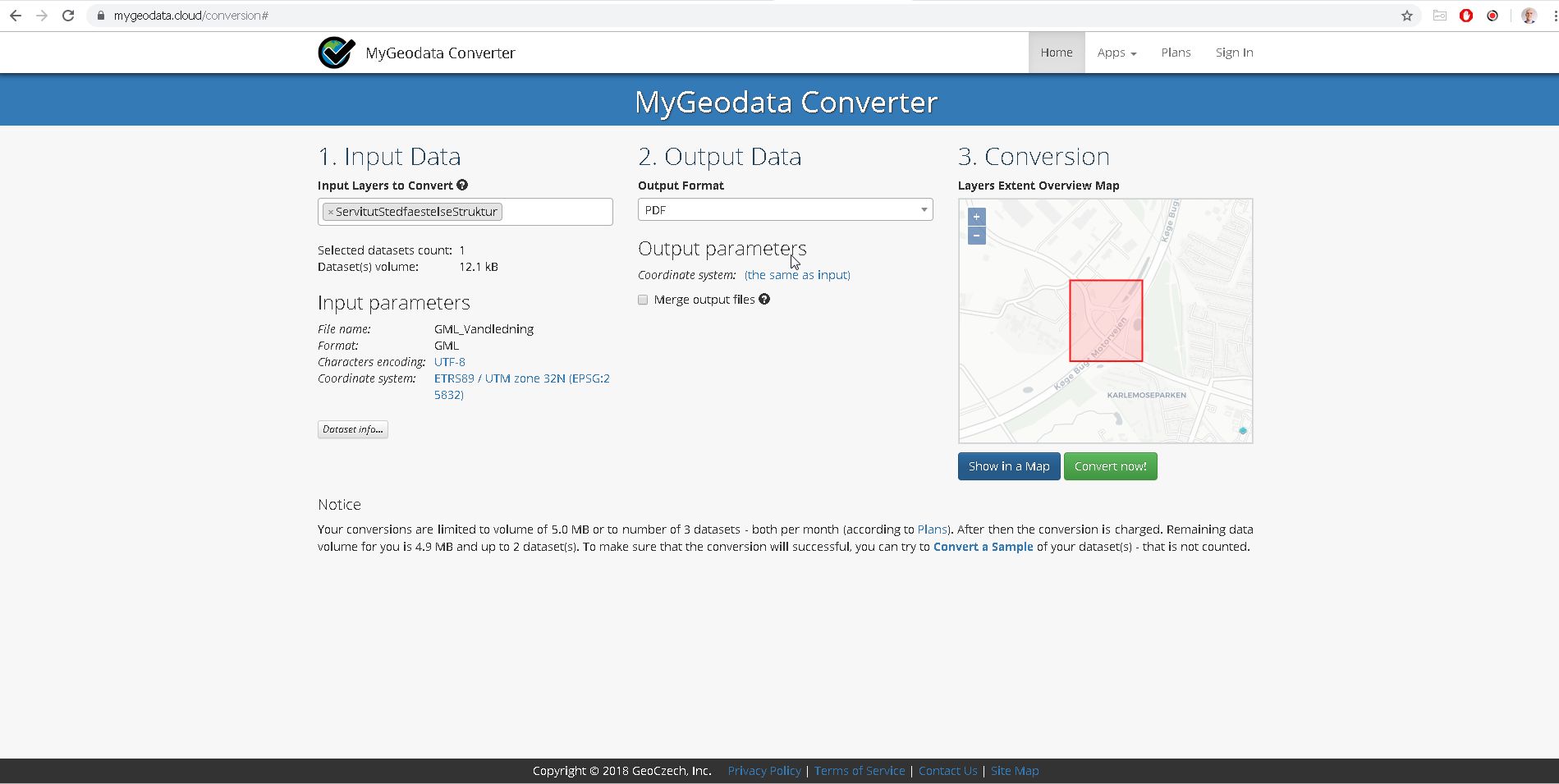The width and height of the screenshot is (1559, 784).
Task: Click the mail extension icon in toolbar
Action: (1439, 16)
